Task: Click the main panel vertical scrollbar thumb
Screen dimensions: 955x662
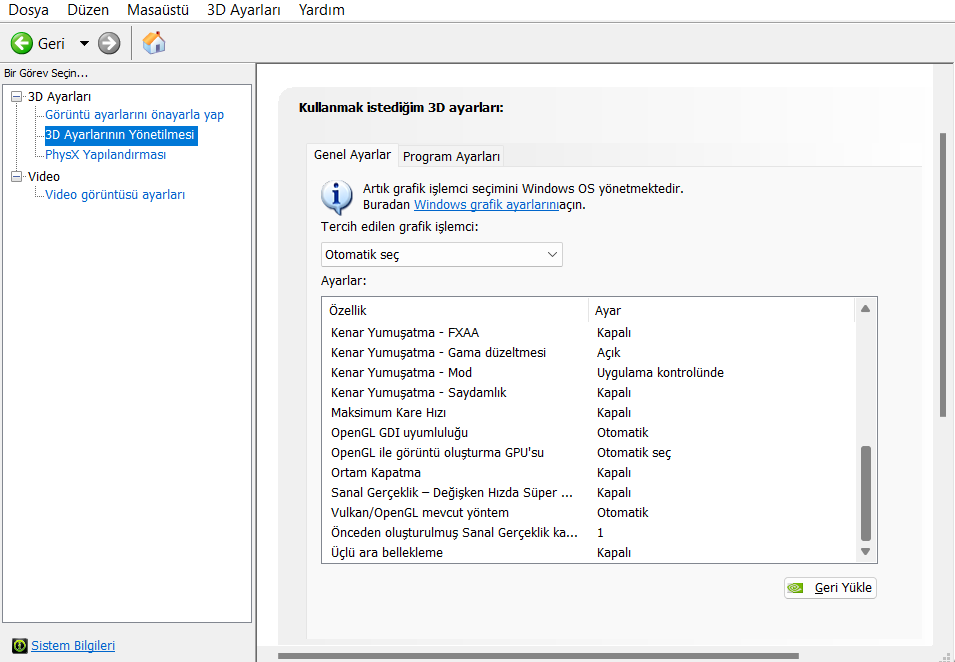Action: tap(943, 275)
